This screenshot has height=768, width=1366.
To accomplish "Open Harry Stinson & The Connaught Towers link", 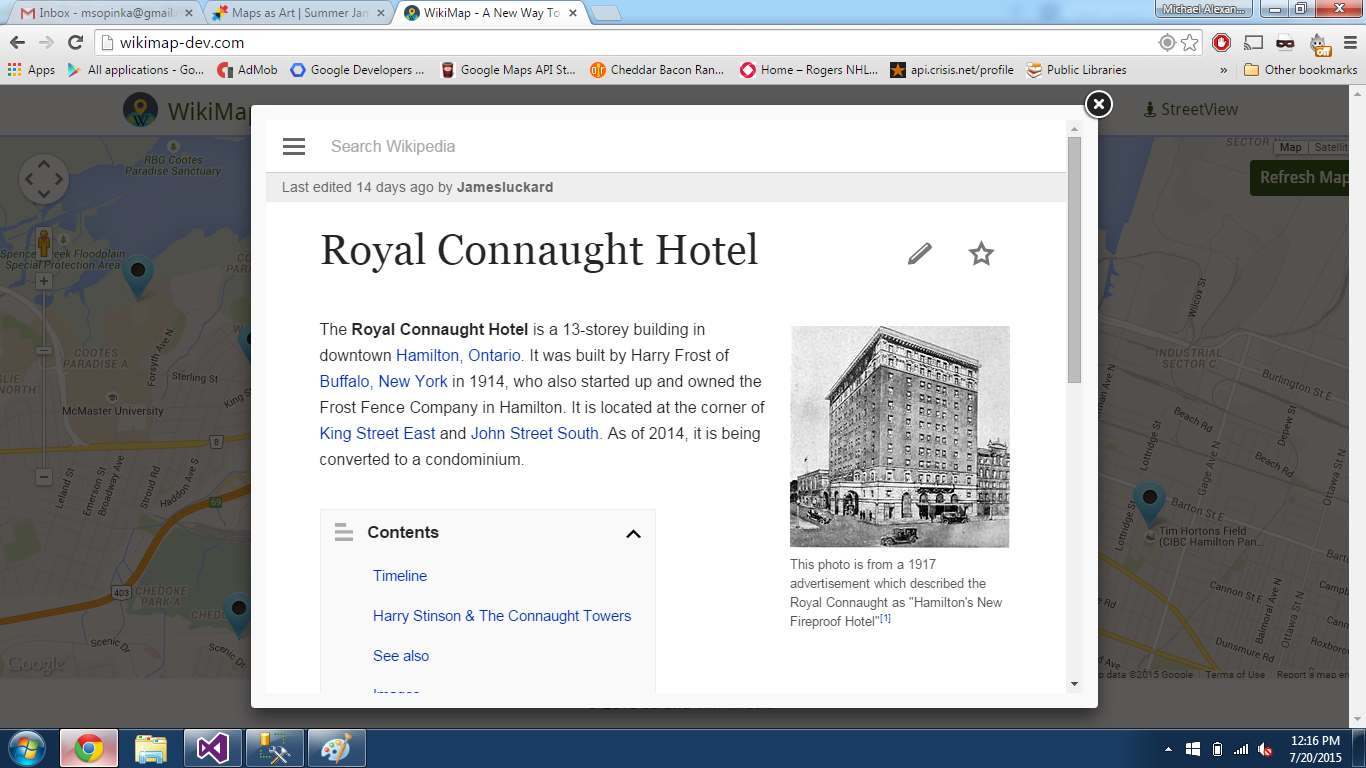I will [502, 616].
